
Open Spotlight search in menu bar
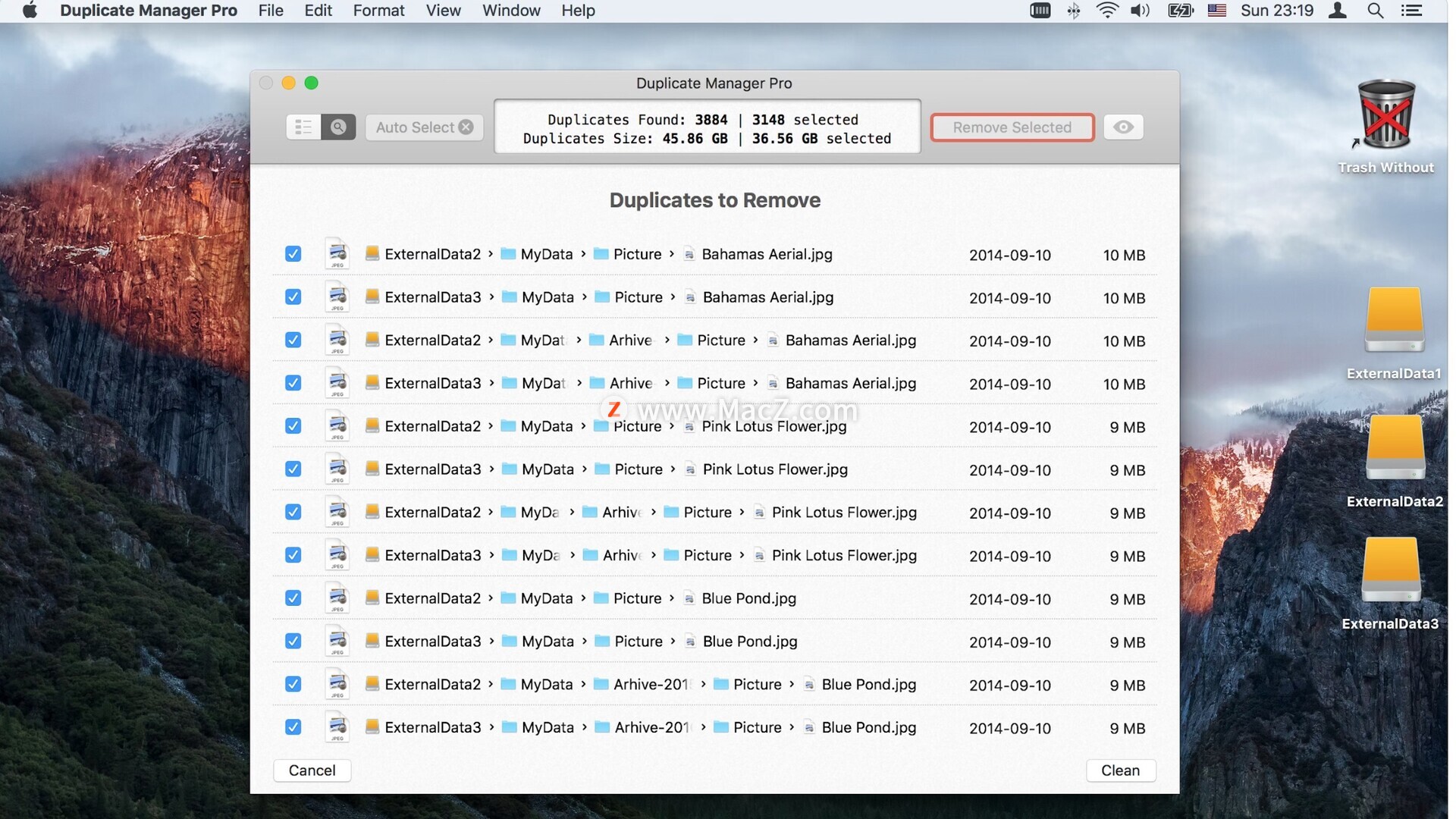[x=1375, y=11]
